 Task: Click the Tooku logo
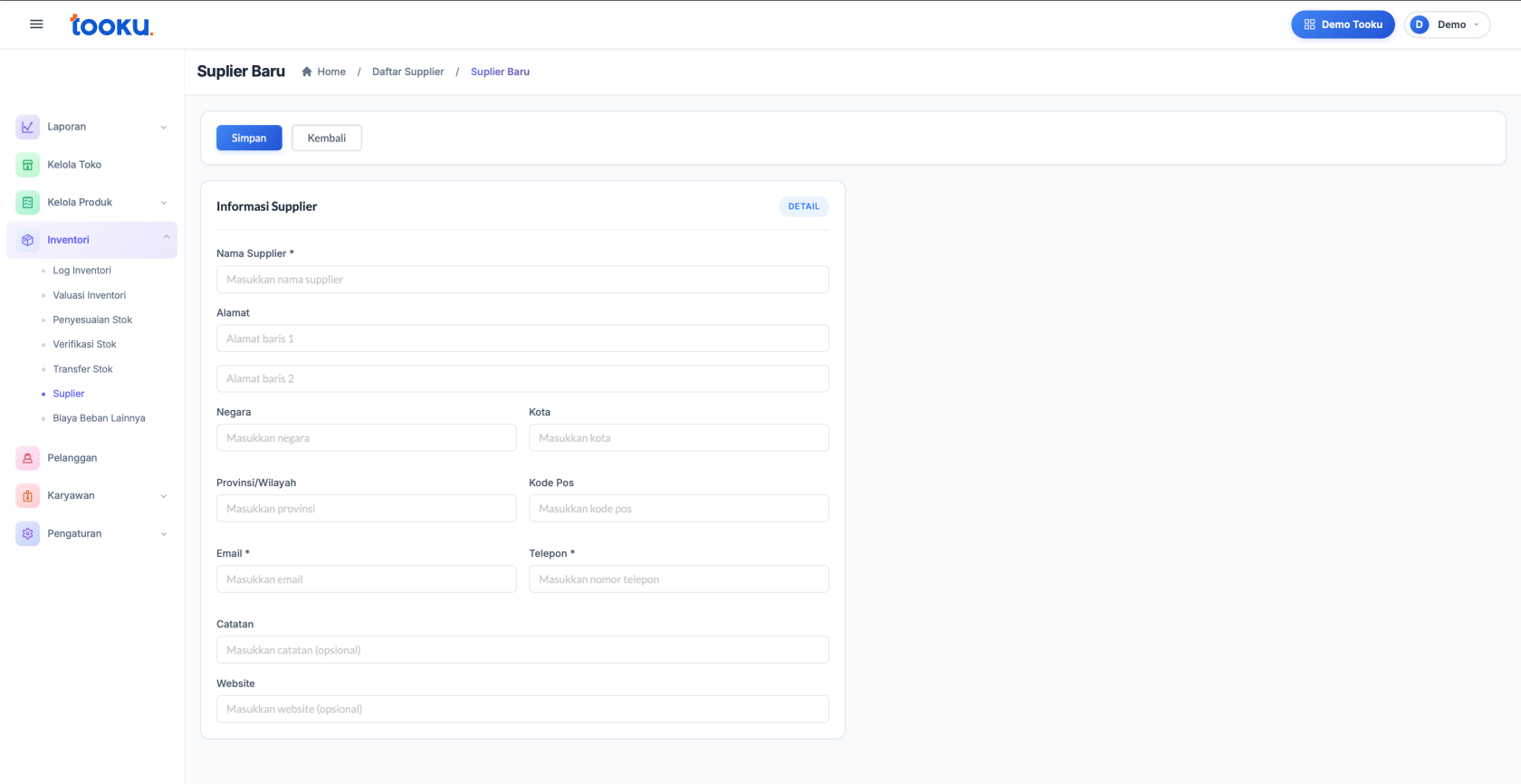(x=111, y=25)
